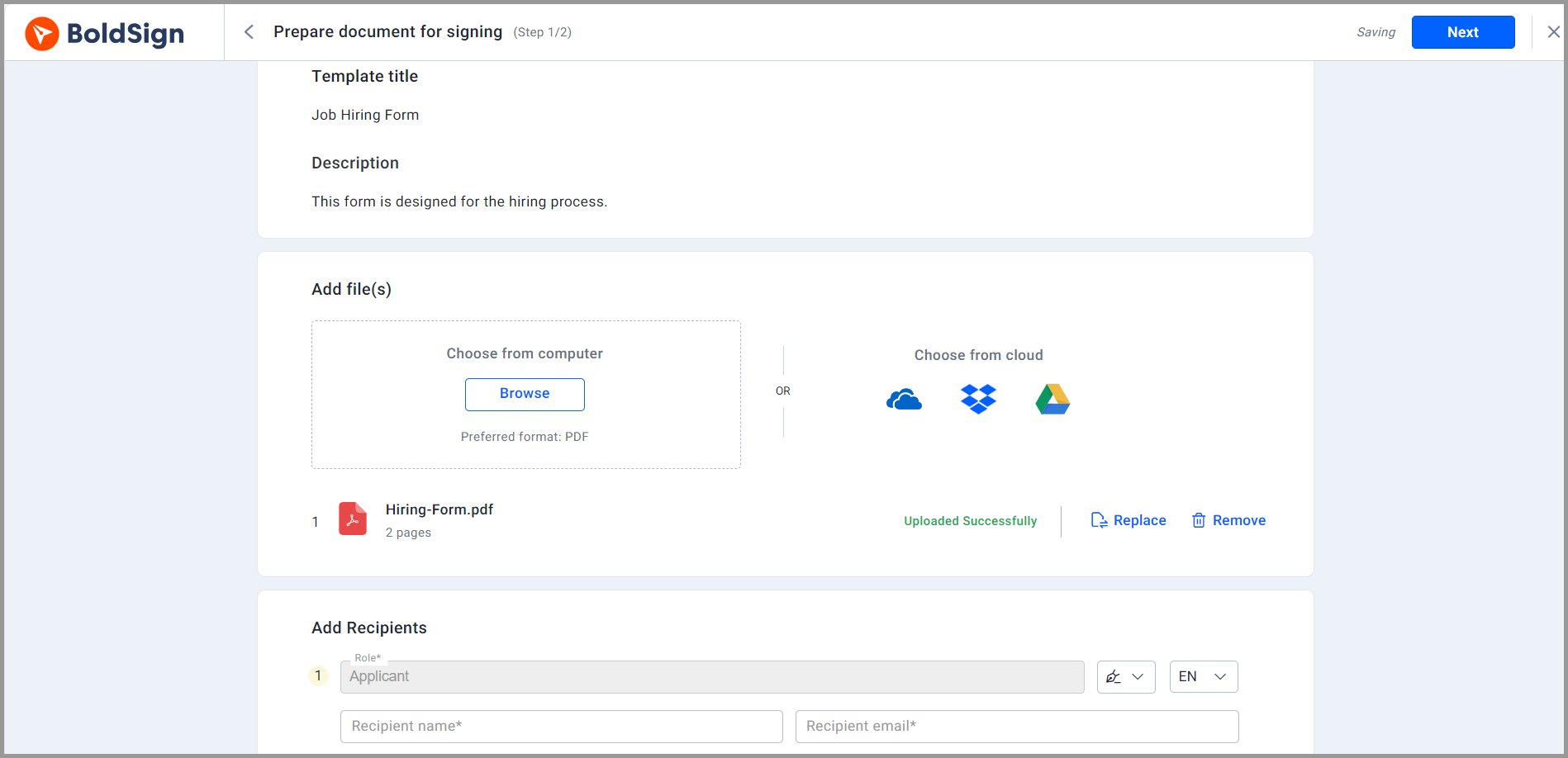The height and width of the screenshot is (758, 1568).
Task: Select the Applicant role field
Action: (711, 676)
